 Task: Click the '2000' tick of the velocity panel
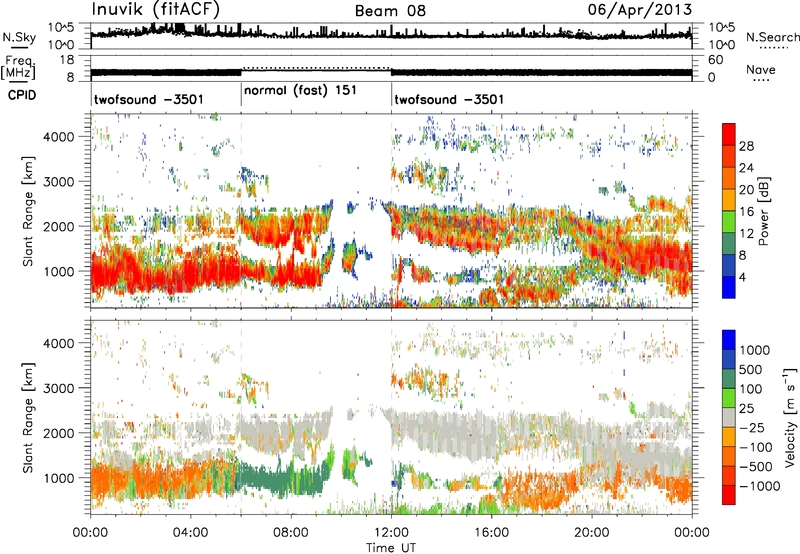click(x=59, y=433)
